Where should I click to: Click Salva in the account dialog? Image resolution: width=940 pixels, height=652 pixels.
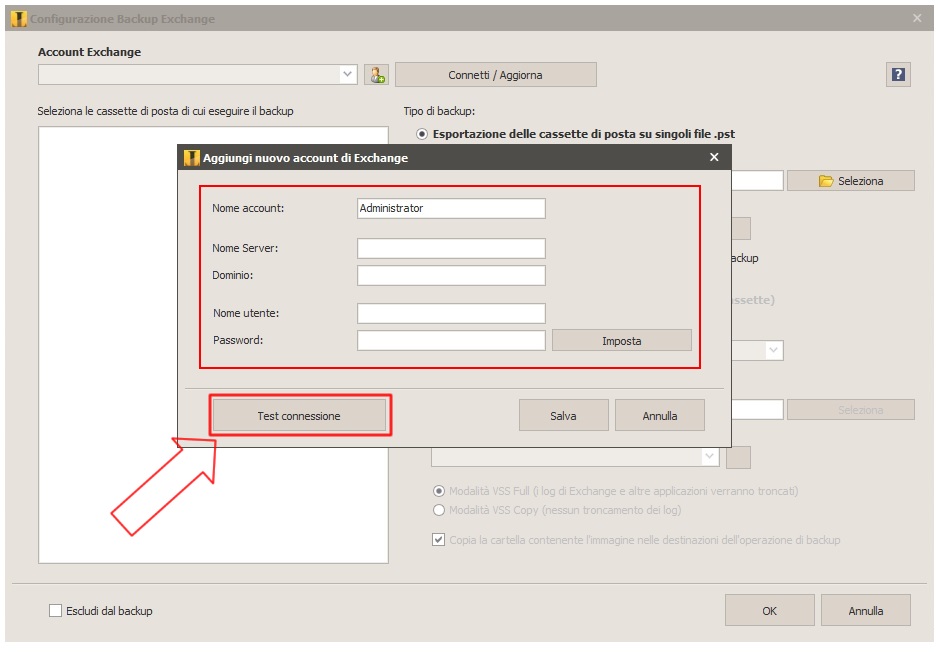pyautogui.click(x=564, y=415)
